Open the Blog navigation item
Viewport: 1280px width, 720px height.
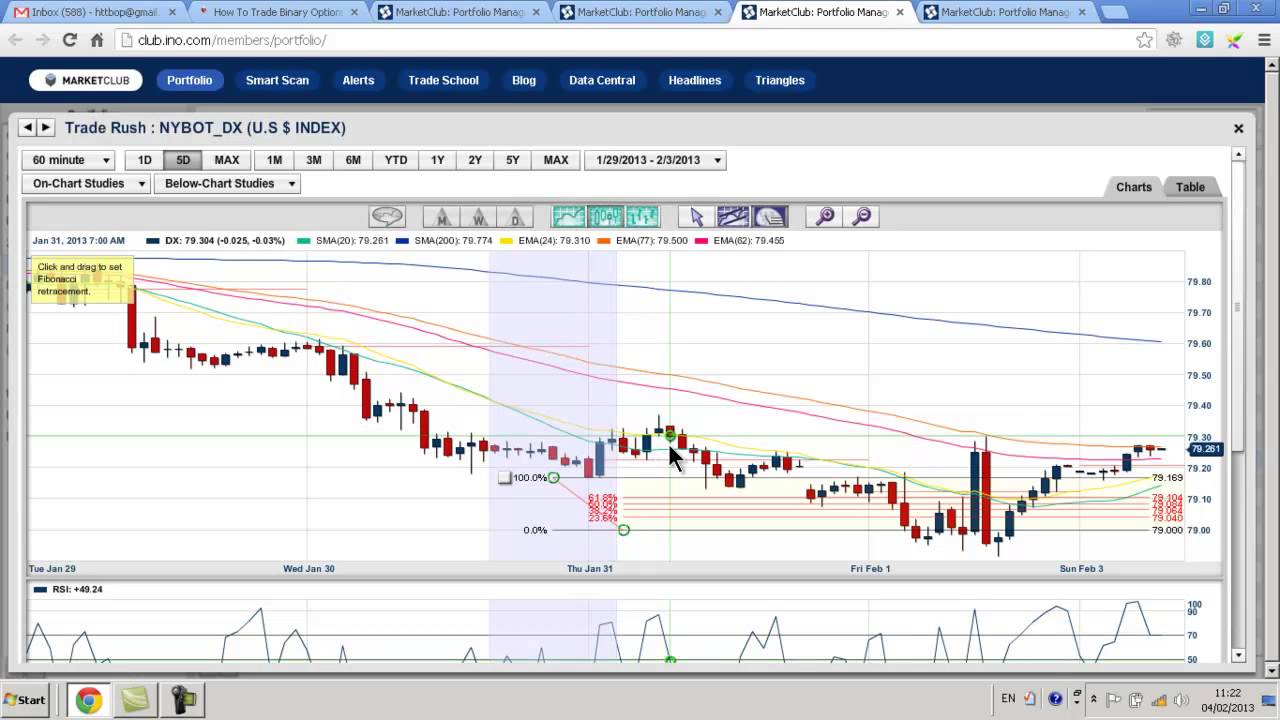tap(524, 80)
